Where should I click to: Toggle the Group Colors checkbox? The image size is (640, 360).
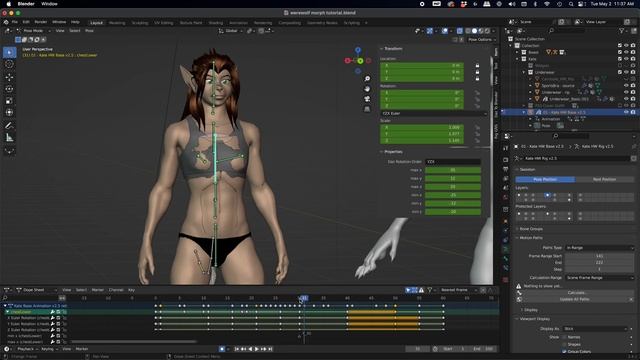pyautogui.click(x=564, y=351)
